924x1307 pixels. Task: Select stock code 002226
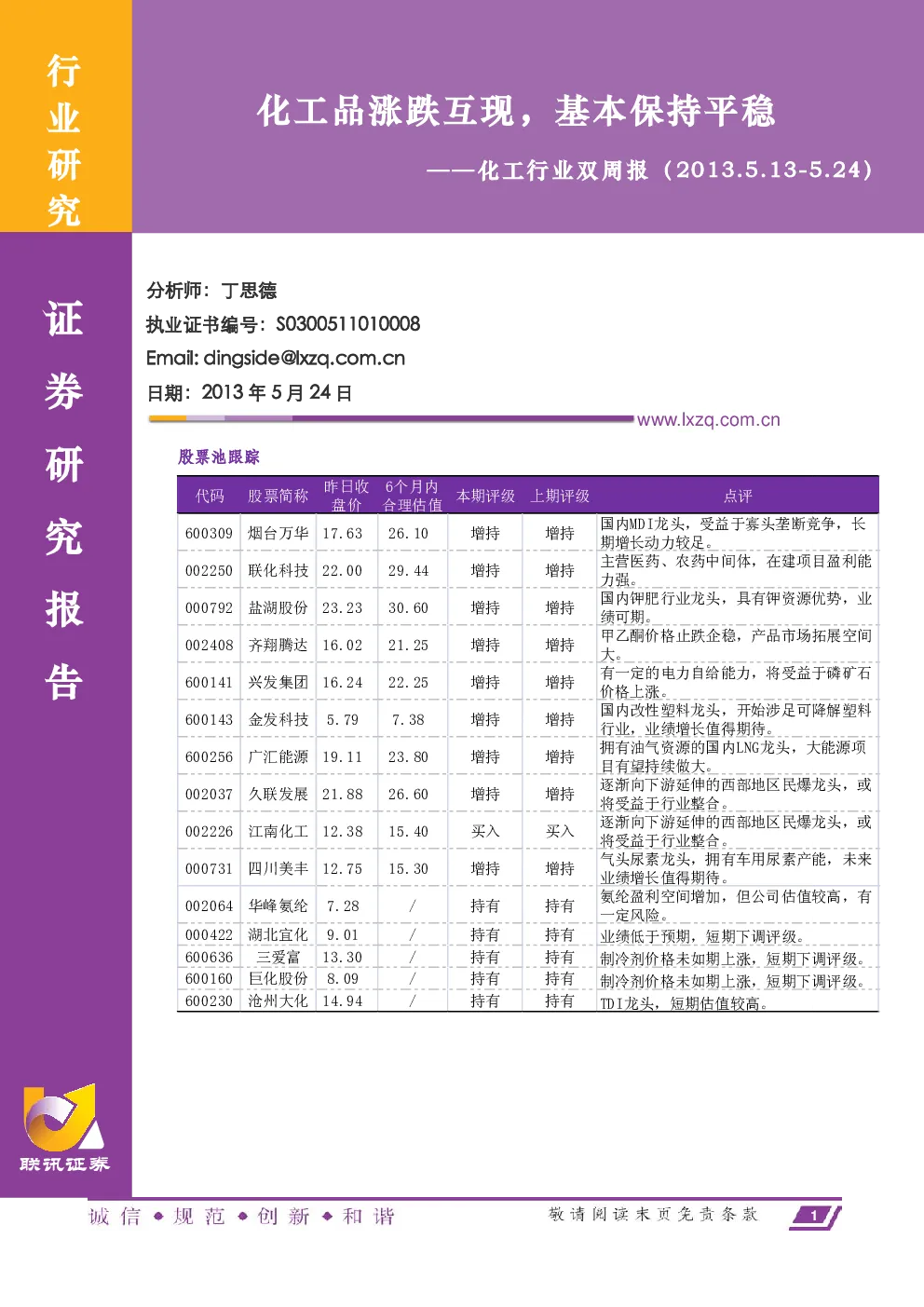(x=209, y=831)
